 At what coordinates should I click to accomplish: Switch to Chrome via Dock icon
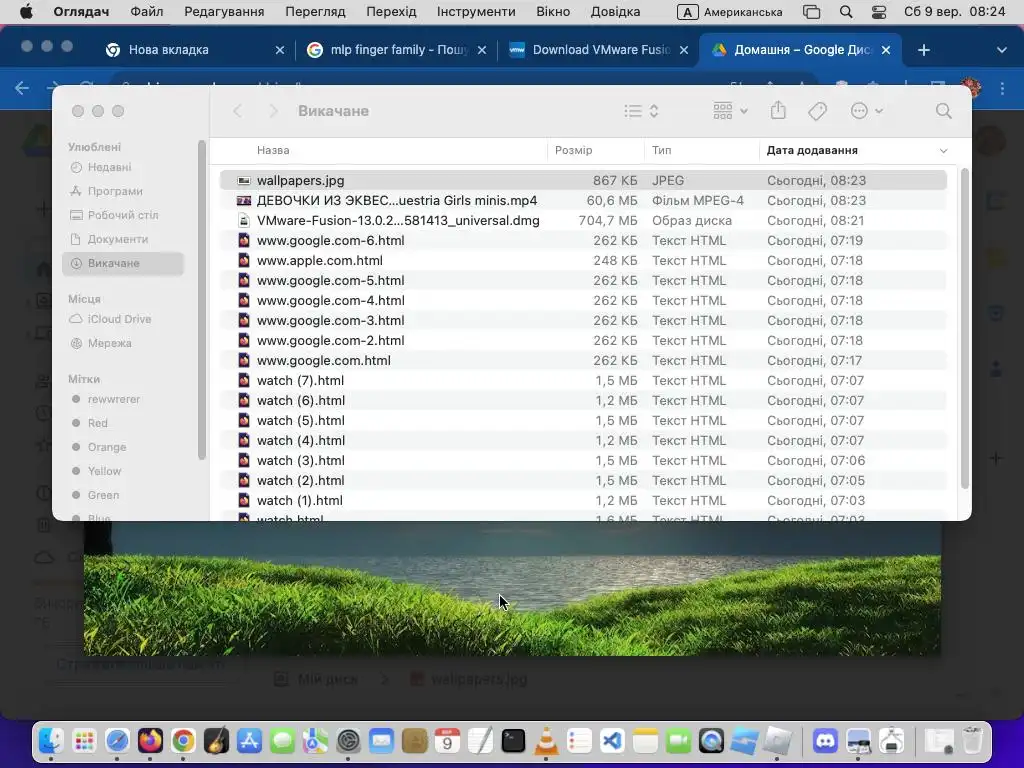[x=183, y=741]
